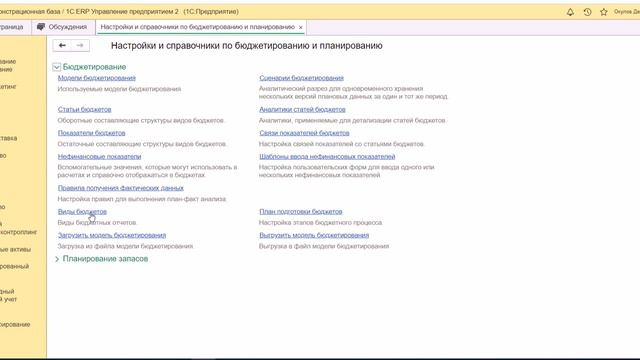Open Статьи бюджетов link
640x360 pixels.
84,109
